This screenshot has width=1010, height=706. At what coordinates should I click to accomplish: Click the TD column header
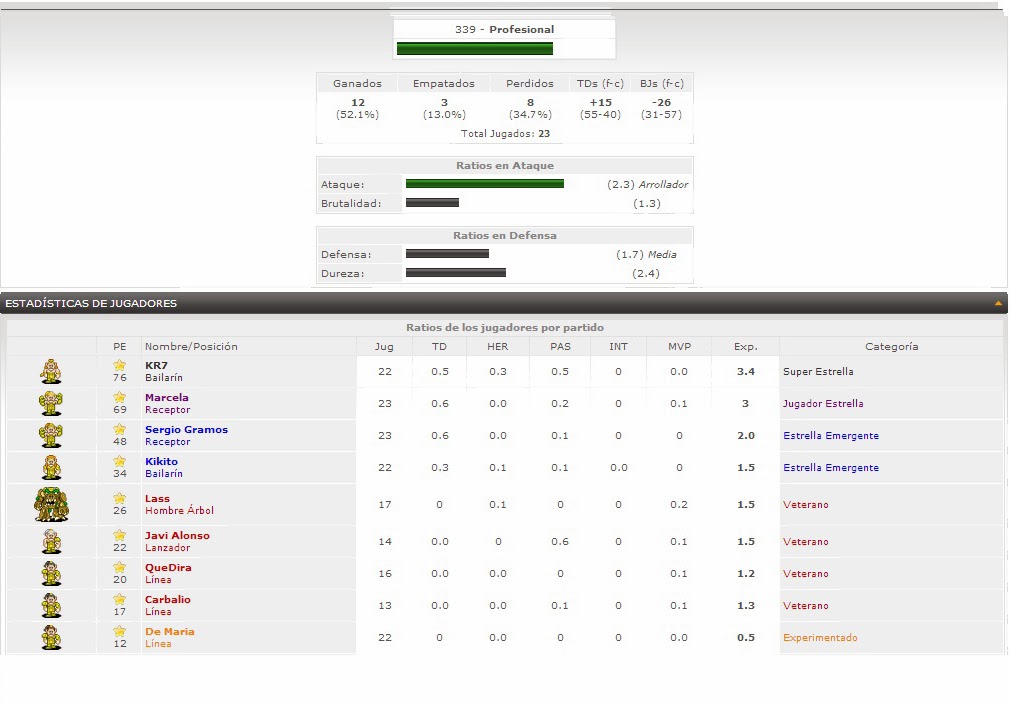(439, 347)
